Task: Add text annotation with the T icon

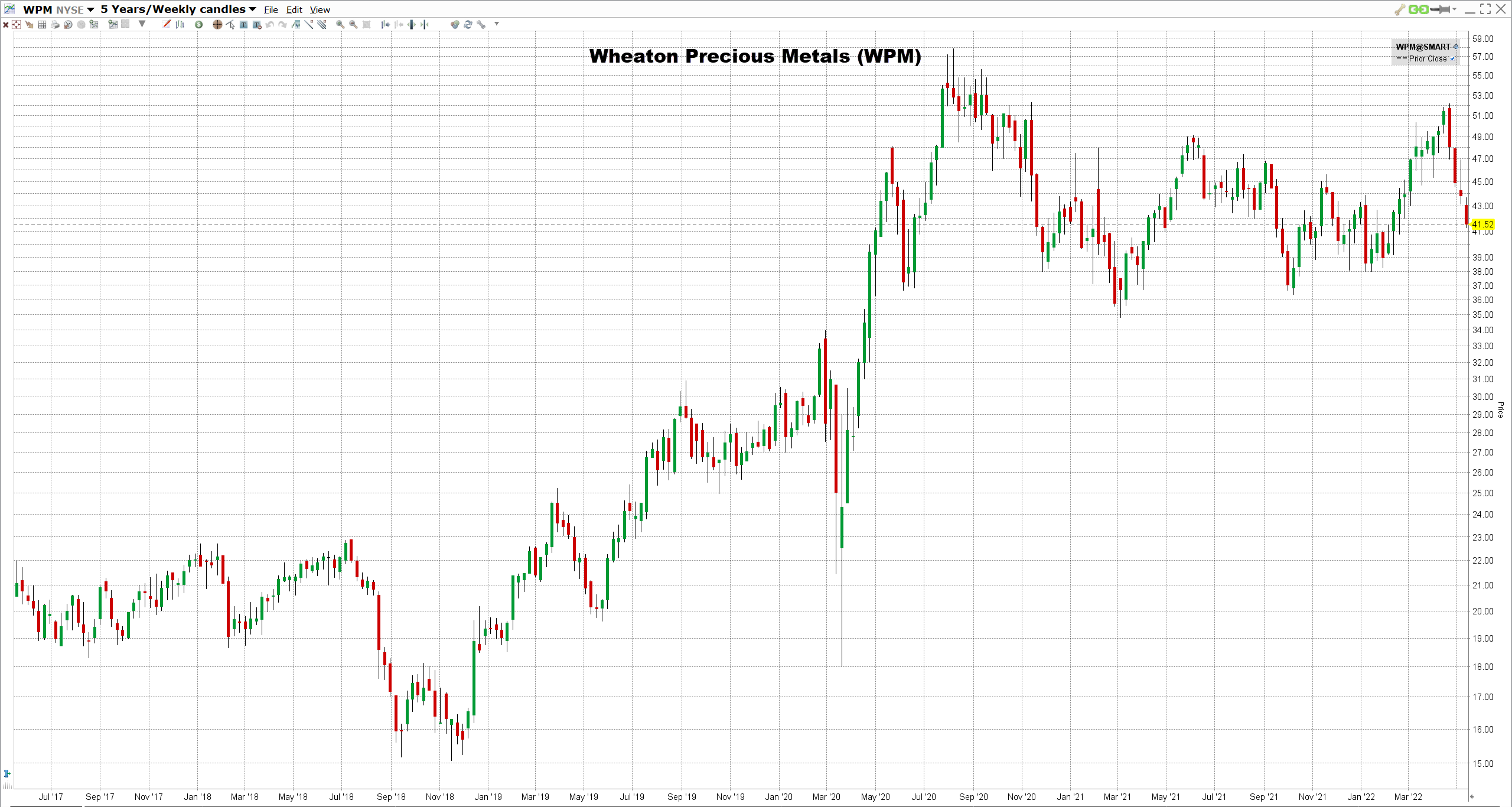Action: click(243, 24)
